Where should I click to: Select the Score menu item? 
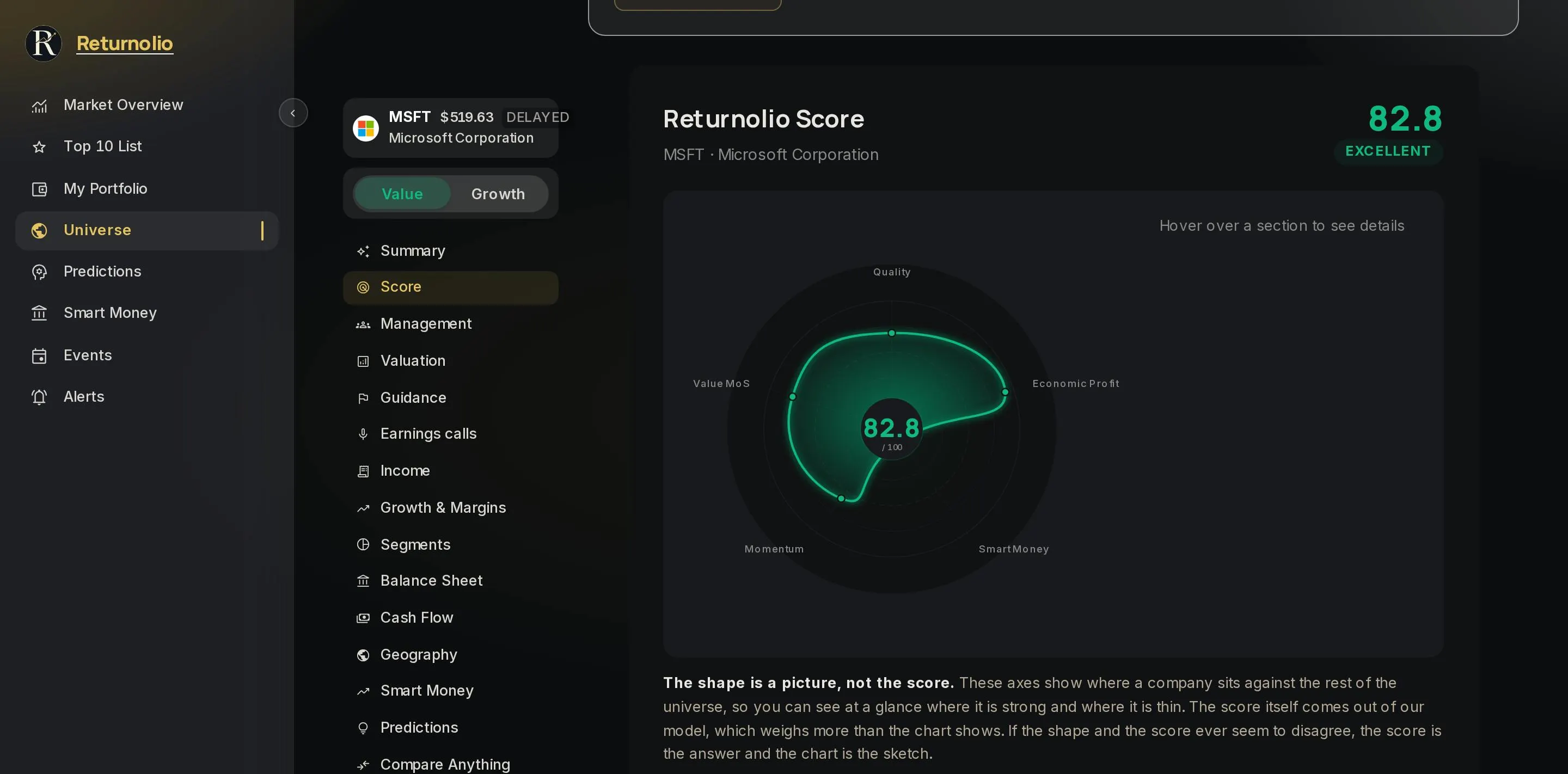tap(450, 287)
